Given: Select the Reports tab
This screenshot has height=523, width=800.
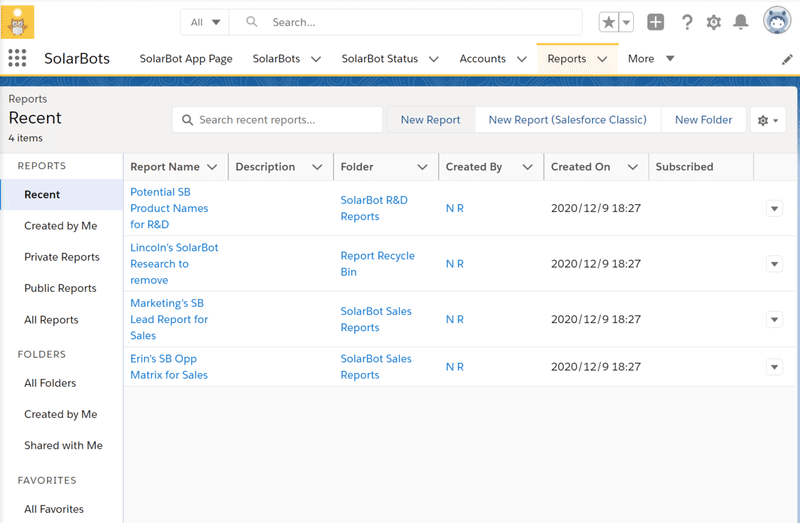Looking at the screenshot, I should [566, 59].
